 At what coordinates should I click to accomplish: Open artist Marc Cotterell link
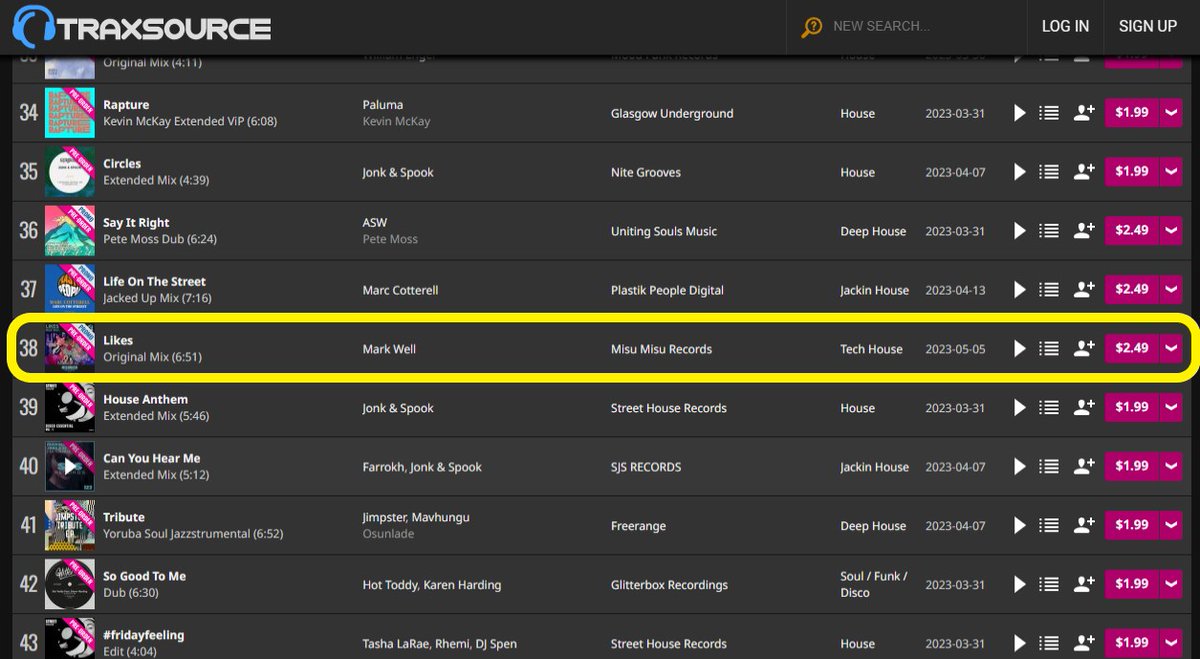pyautogui.click(x=400, y=290)
